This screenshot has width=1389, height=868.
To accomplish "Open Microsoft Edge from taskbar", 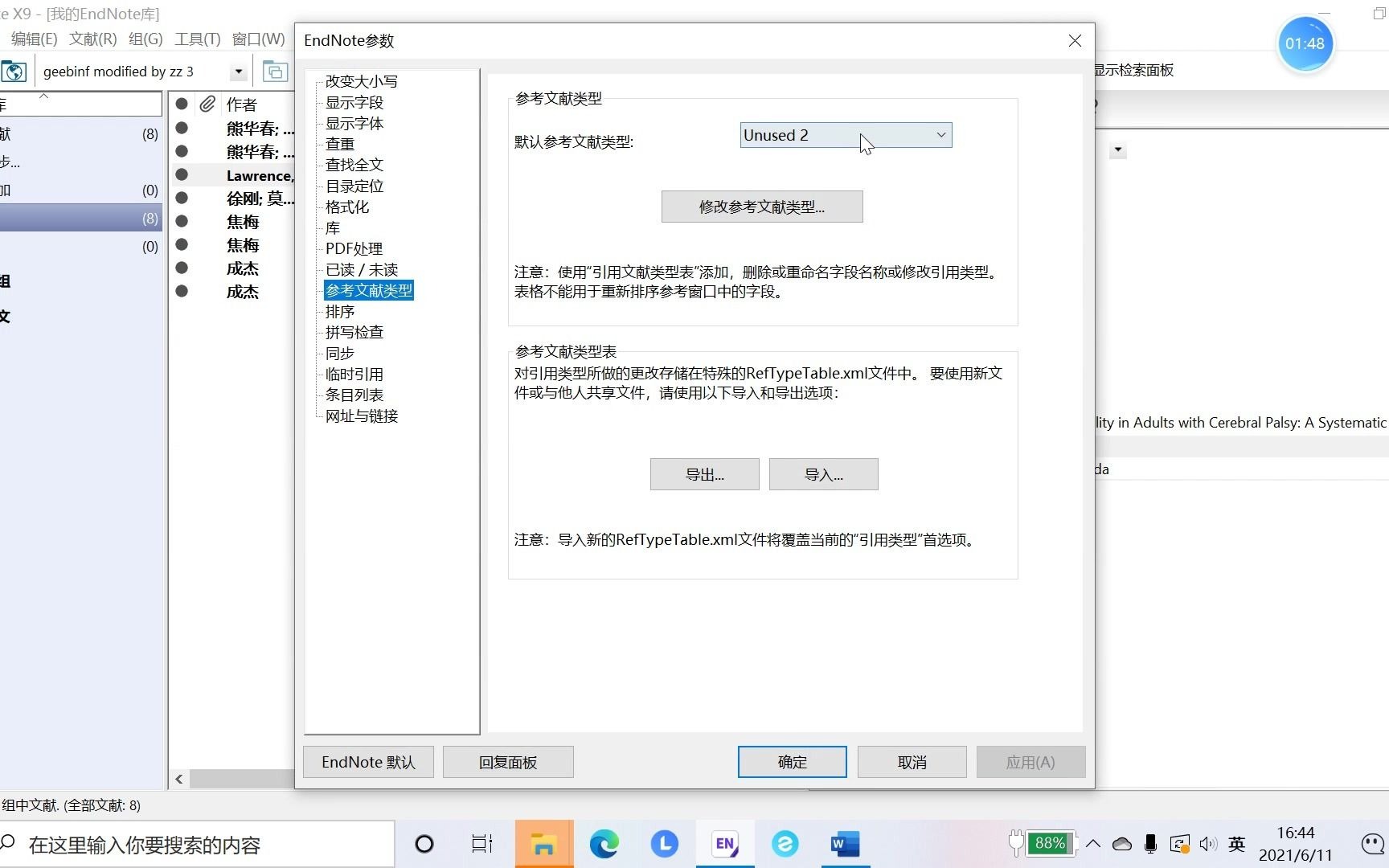I will 604,844.
